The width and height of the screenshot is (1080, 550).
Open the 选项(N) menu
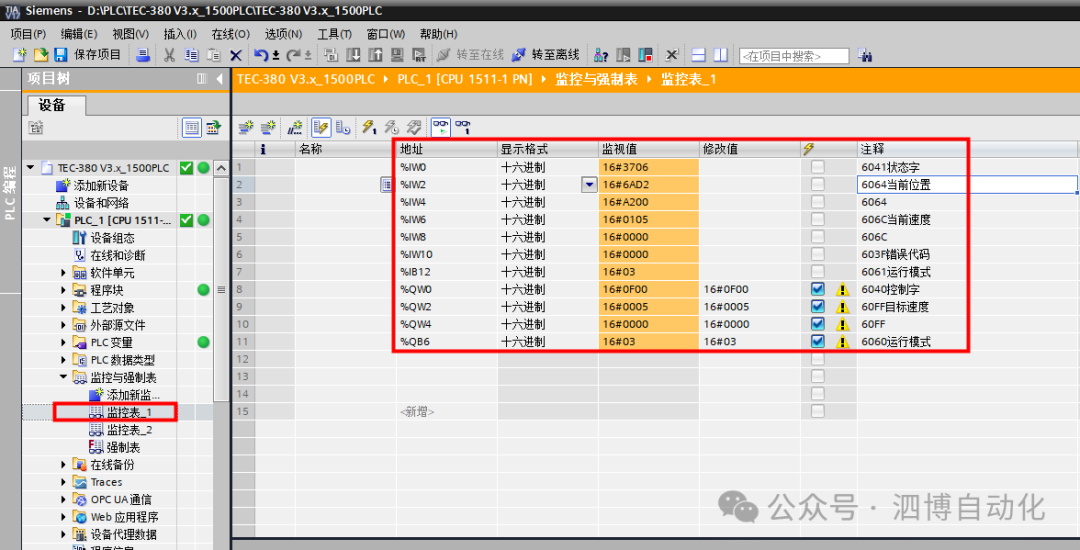point(283,34)
